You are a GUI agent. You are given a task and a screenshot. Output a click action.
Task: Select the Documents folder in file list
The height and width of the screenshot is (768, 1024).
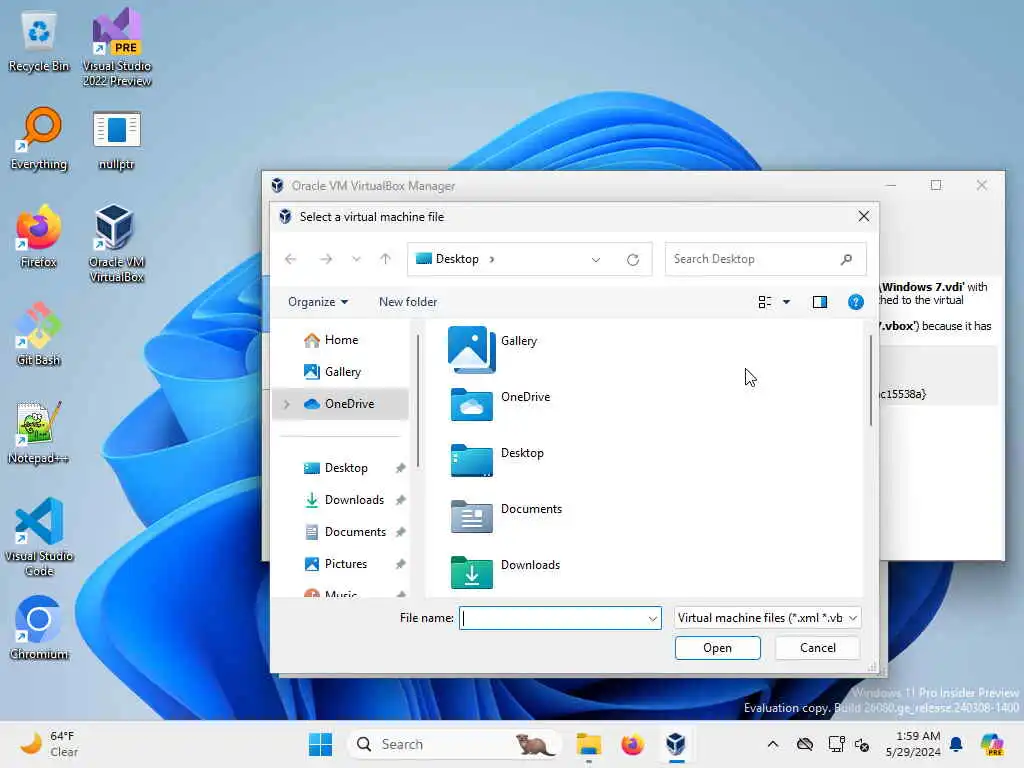click(x=506, y=516)
